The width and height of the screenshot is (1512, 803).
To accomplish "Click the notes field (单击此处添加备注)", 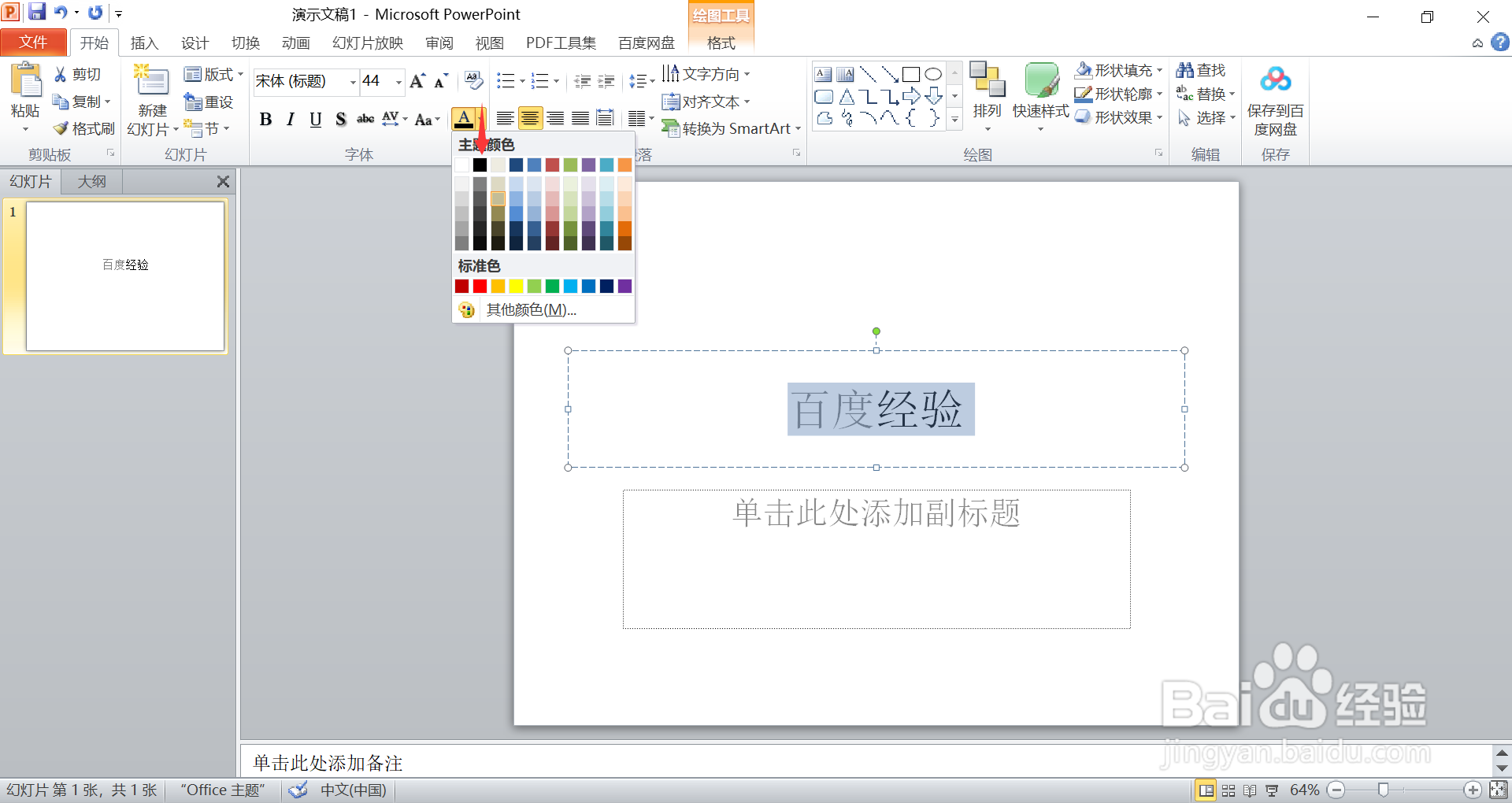I will tap(866, 762).
